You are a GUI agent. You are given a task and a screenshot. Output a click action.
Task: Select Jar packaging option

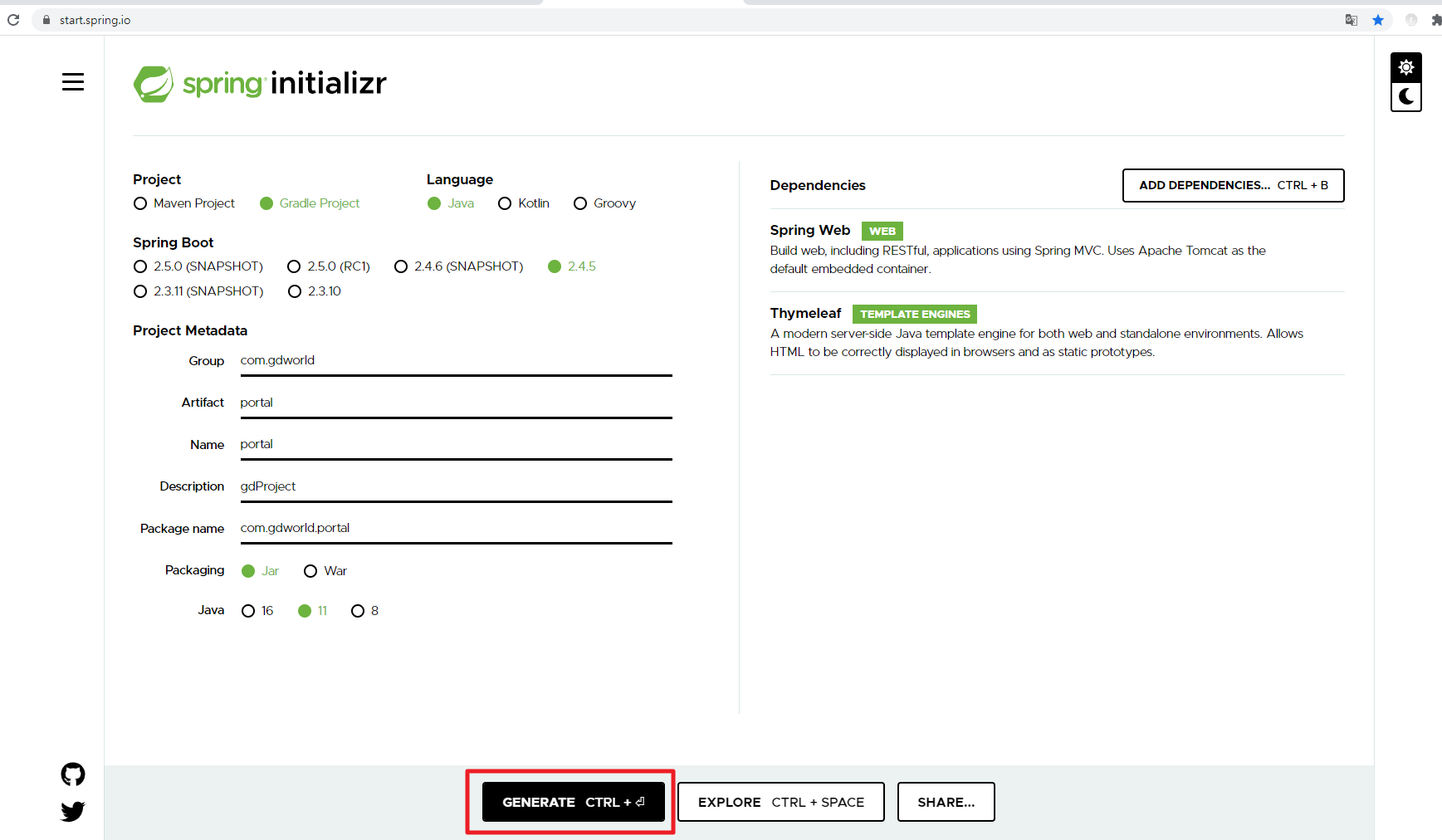point(260,571)
